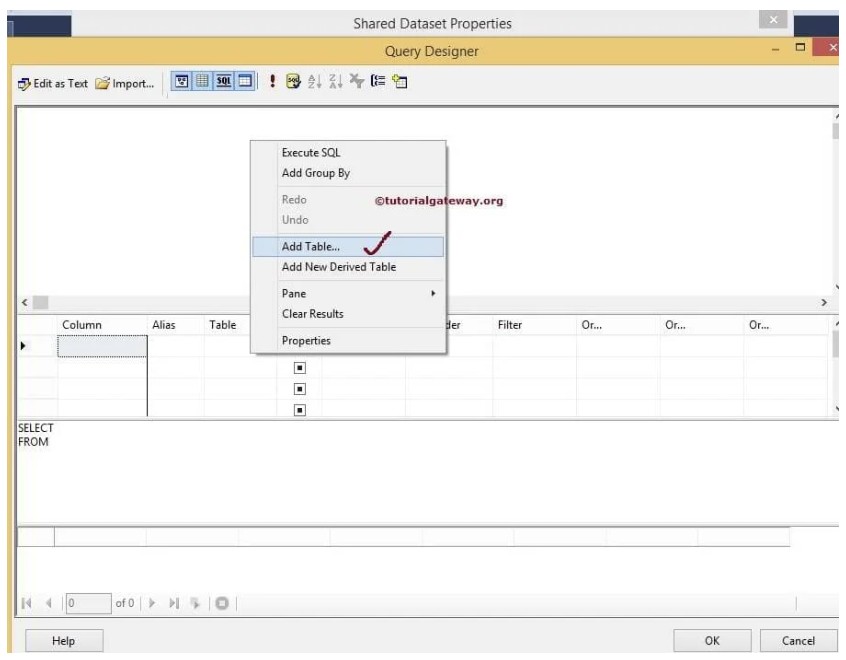Toggle the SQL pane icon

click(x=223, y=81)
